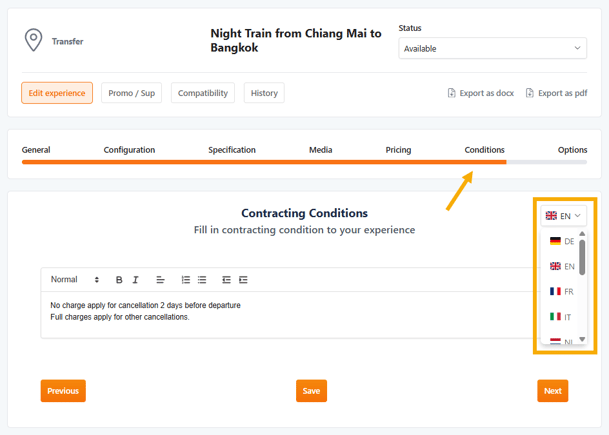The height and width of the screenshot is (435, 609).
Task: Click the text alignment icon
Action: tap(160, 280)
